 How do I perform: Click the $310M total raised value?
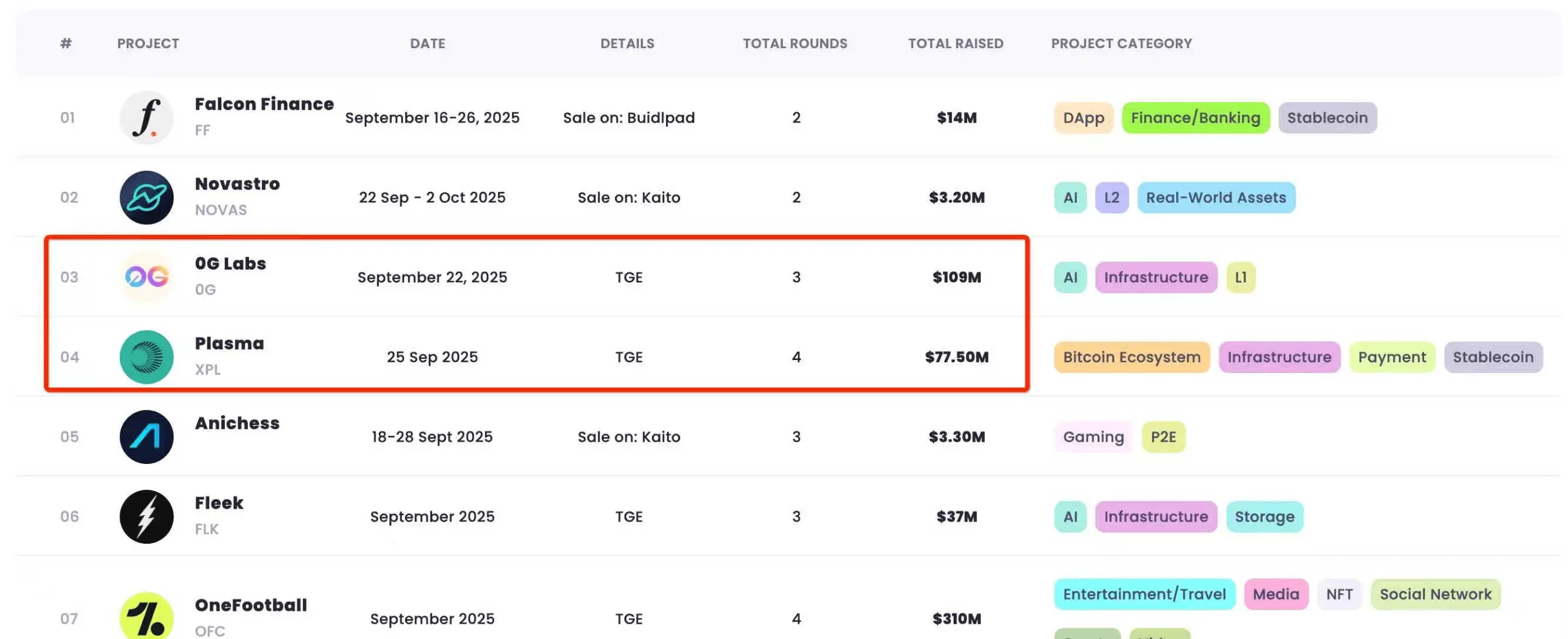point(956,618)
